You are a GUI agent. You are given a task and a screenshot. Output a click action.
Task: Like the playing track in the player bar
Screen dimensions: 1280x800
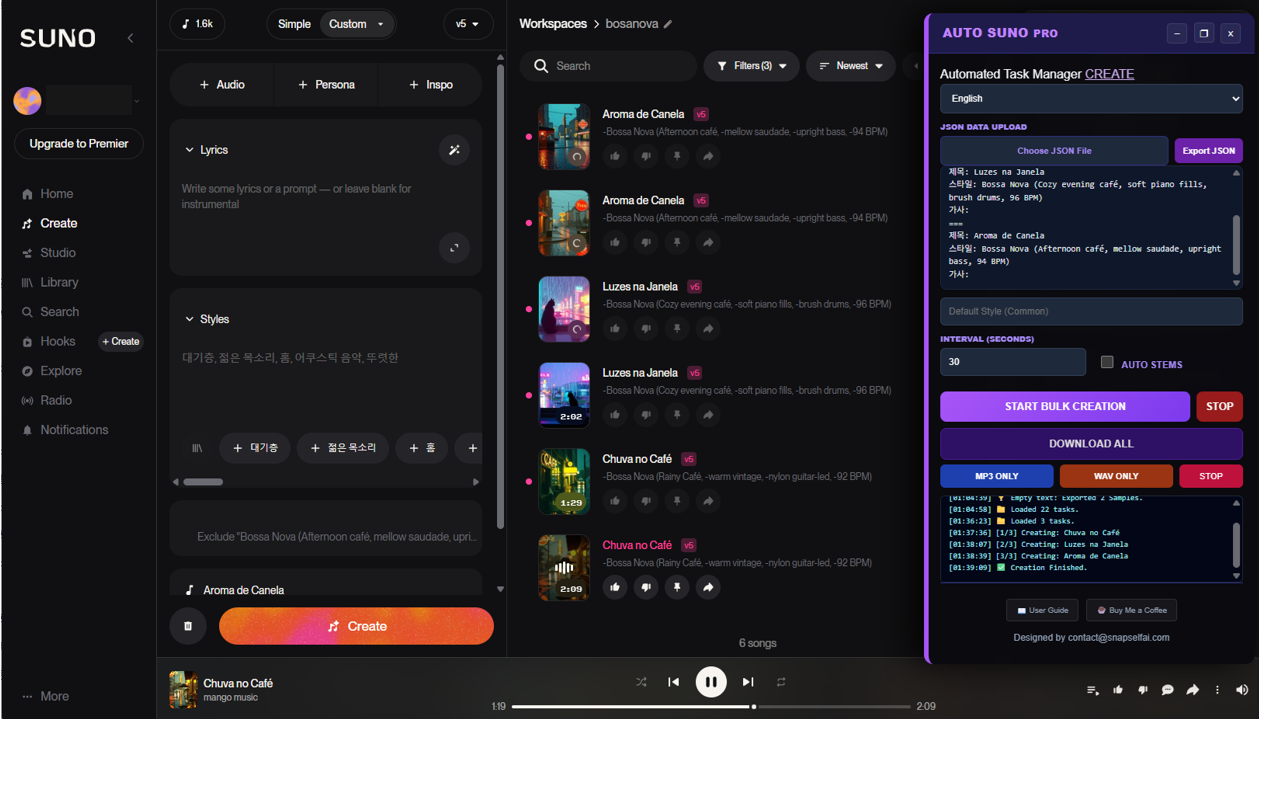[x=1118, y=690]
